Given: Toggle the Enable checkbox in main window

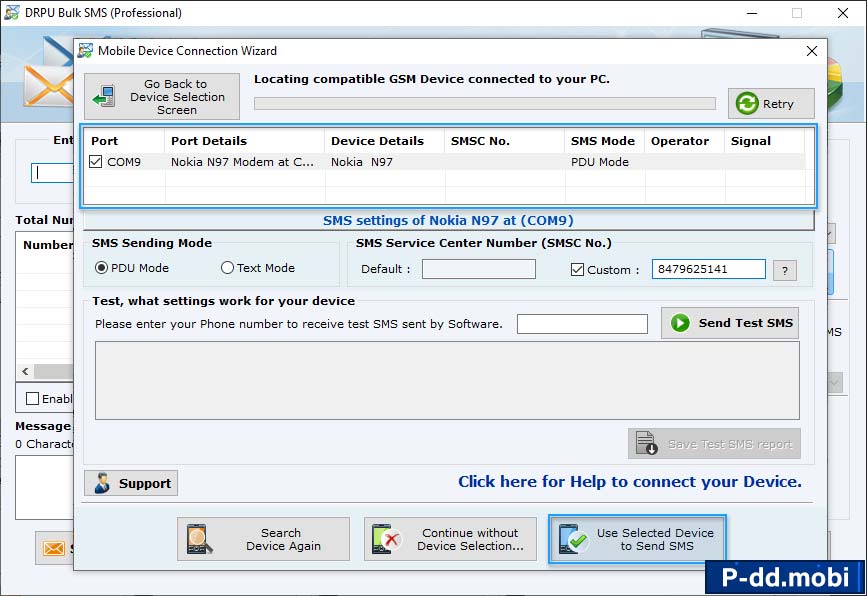Looking at the screenshot, I should pos(33,399).
